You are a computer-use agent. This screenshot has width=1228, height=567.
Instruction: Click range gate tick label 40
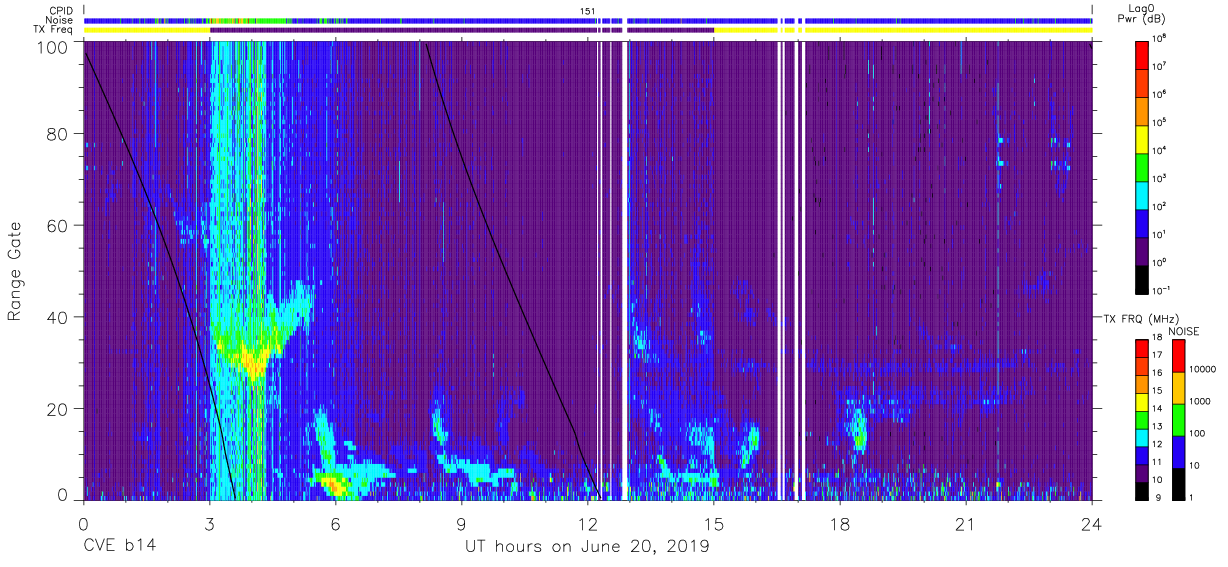pos(57,317)
